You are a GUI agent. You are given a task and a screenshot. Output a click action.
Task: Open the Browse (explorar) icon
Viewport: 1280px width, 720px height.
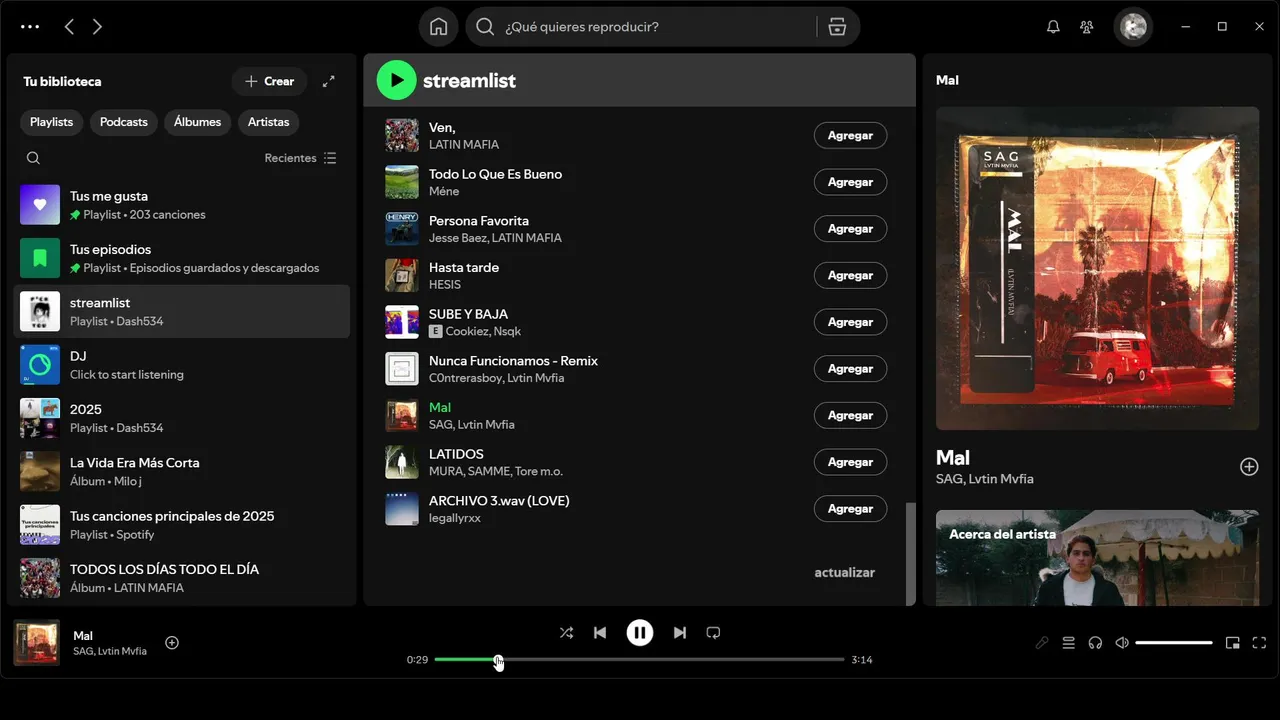837,27
